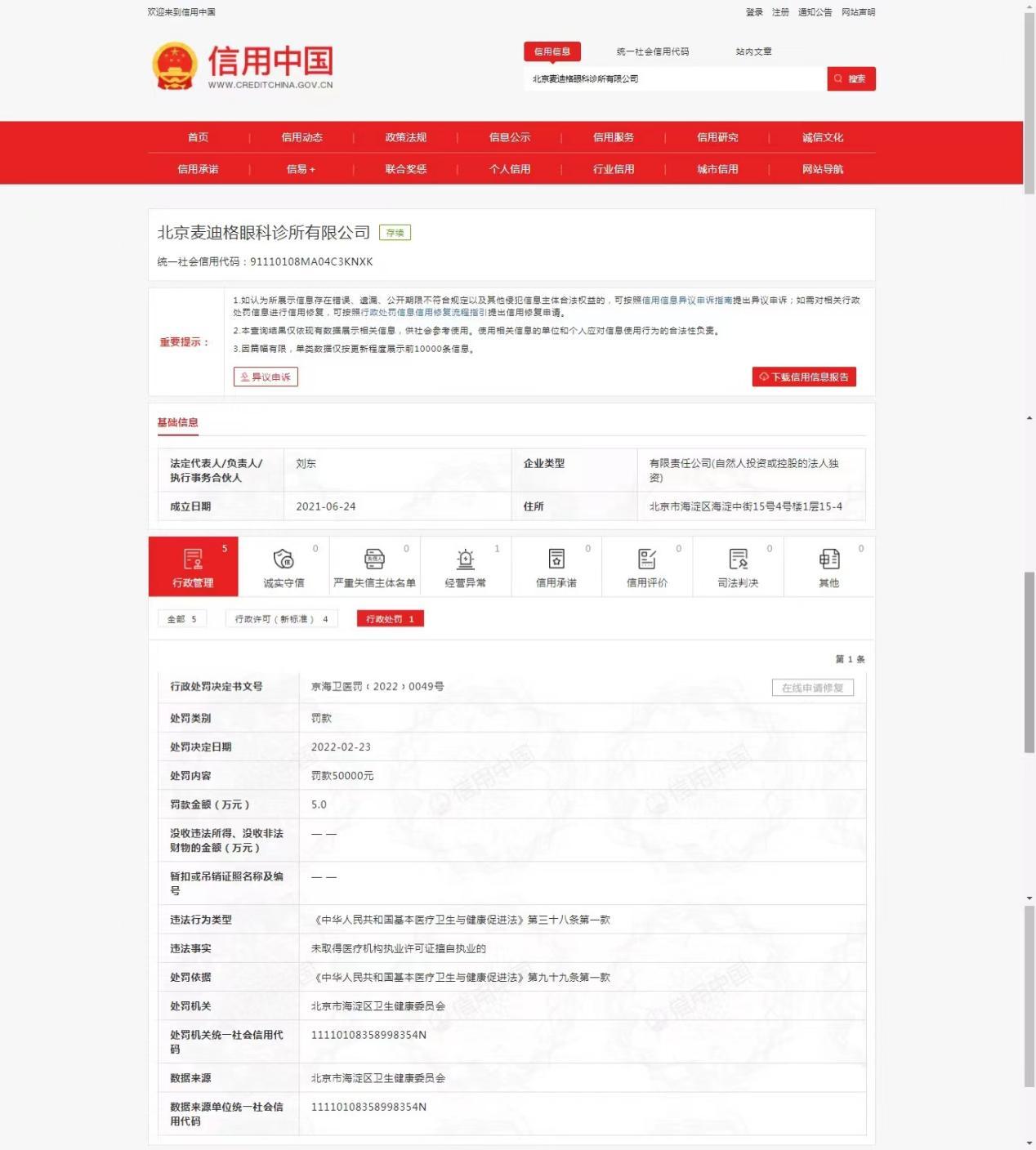The width and height of the screenshot is (1036, 1150).
Task: Open 诚信文化 in the navigation bar
Action: tap(822, 137)
